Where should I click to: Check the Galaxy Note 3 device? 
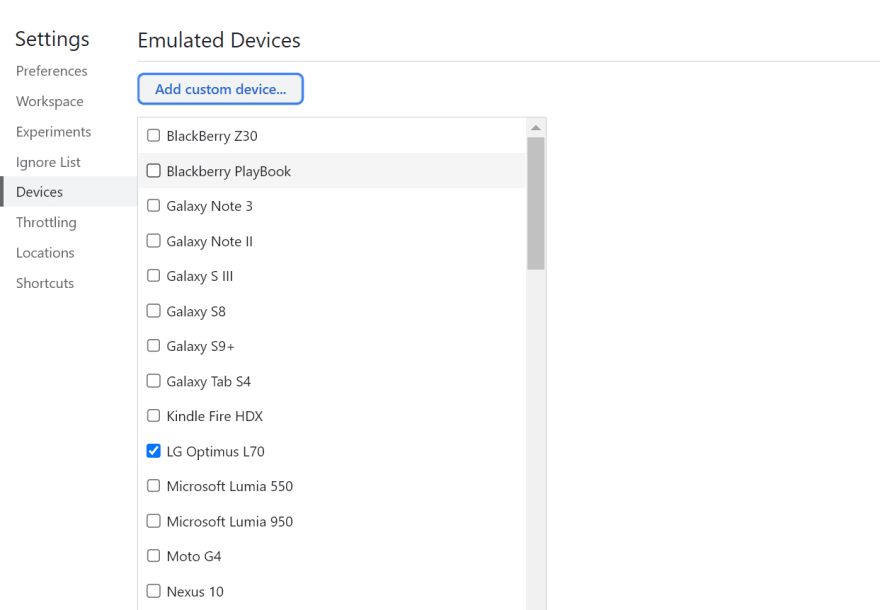153,205
